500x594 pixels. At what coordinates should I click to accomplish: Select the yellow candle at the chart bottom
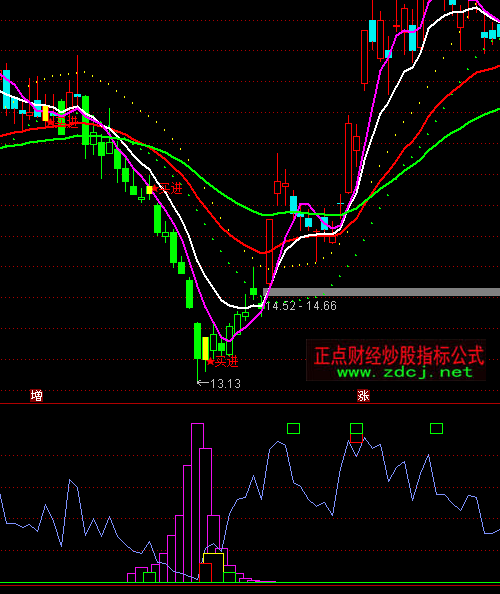coord(206,349)
